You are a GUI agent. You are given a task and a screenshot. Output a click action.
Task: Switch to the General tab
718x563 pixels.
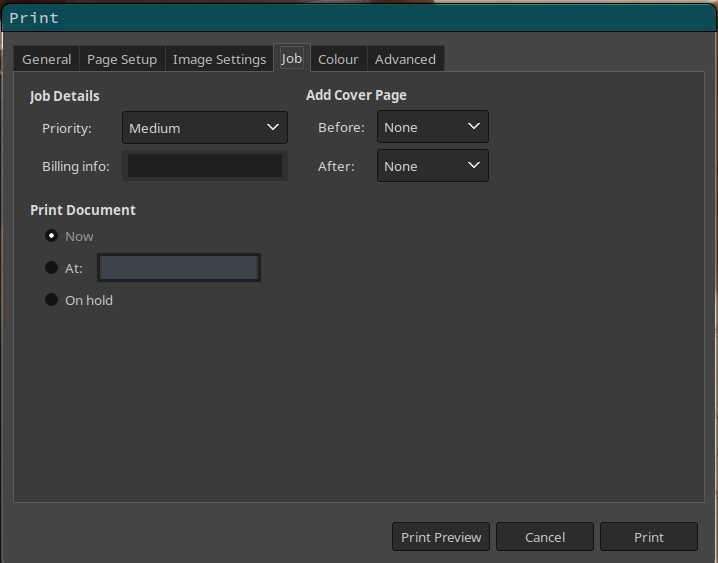click(x=47, y=59)
